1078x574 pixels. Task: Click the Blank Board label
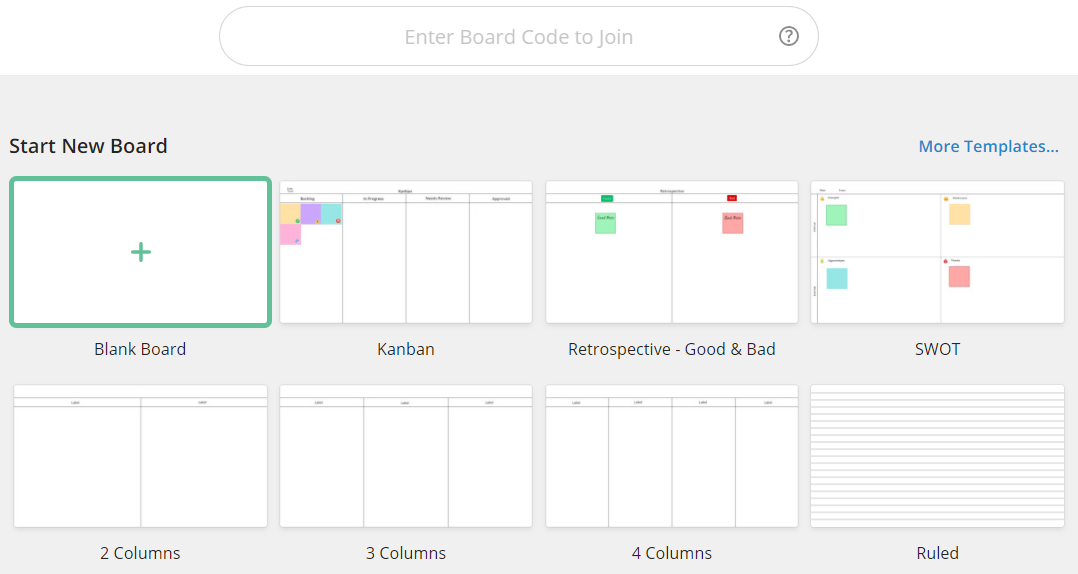click(140, 349)
